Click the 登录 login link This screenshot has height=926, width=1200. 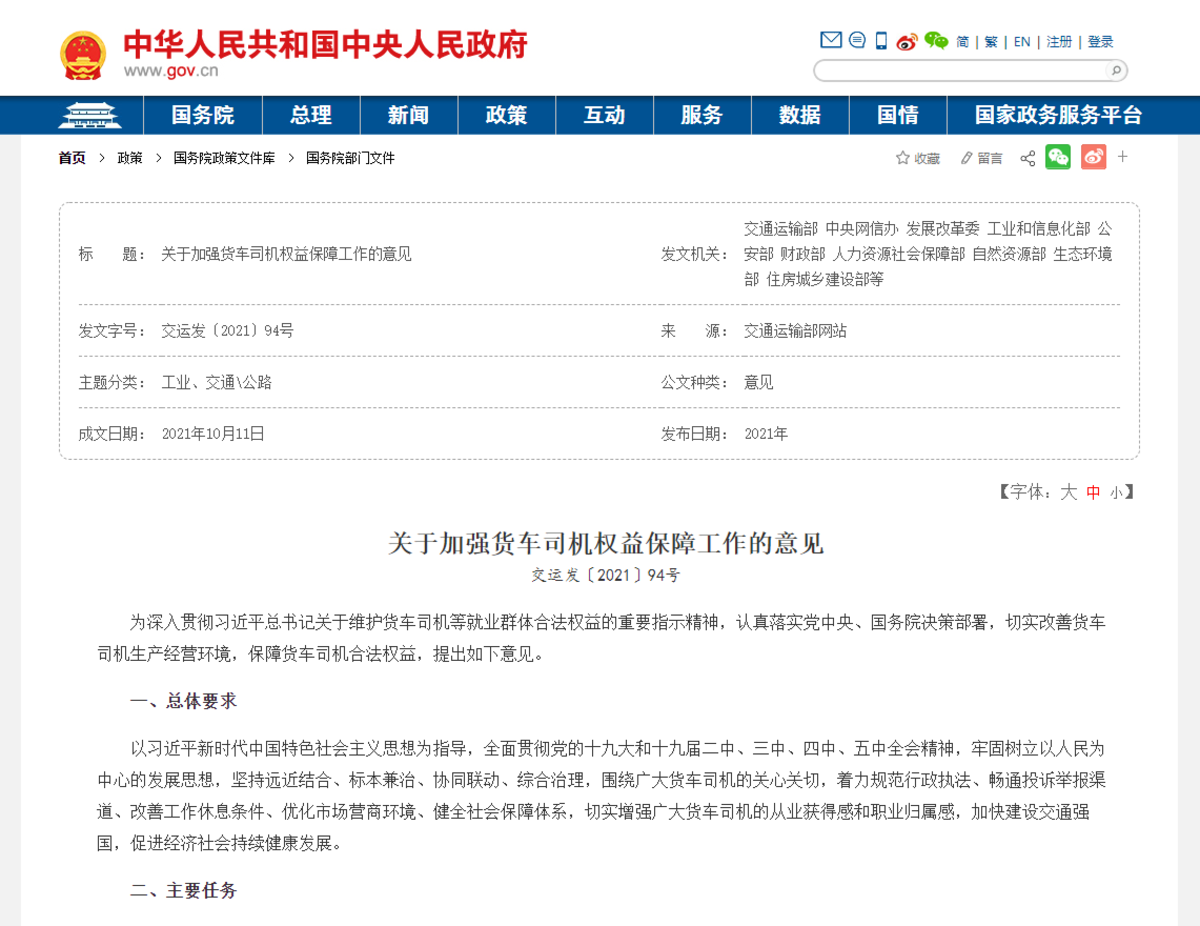(1100, 42)
